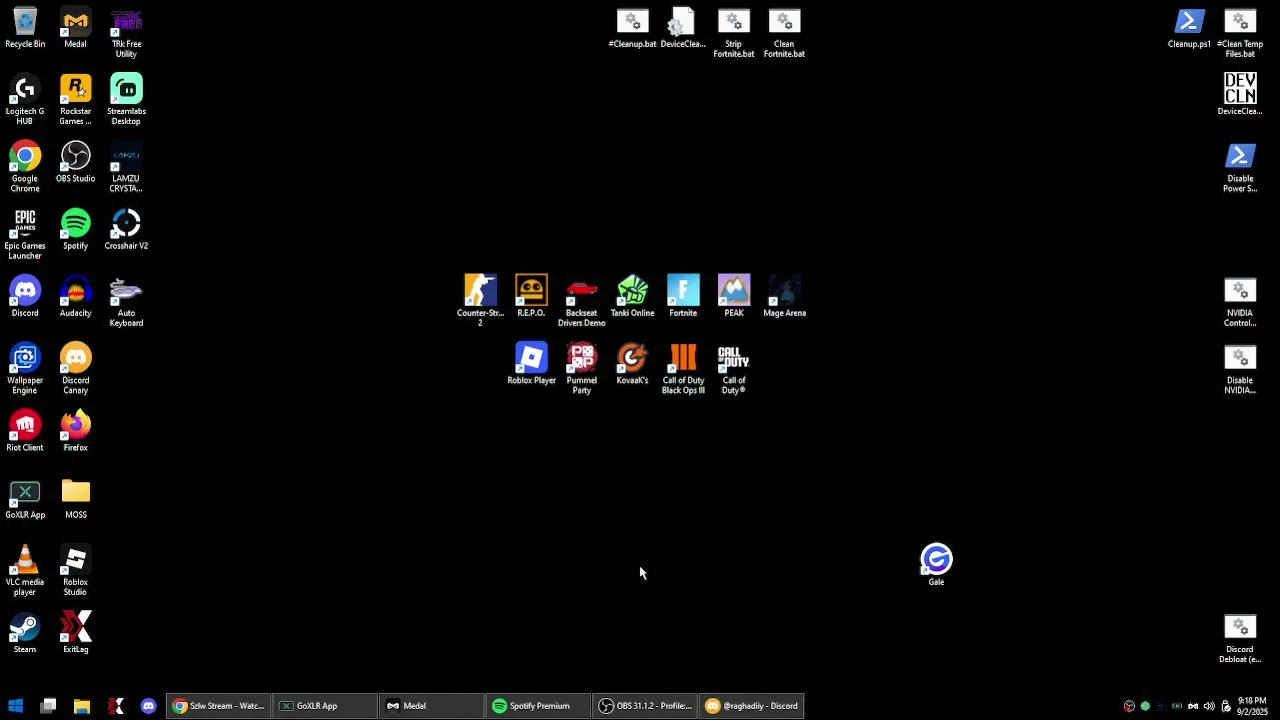Select the NVIDIA Control file icon
1280x720 pixels.
[1240, 301]
